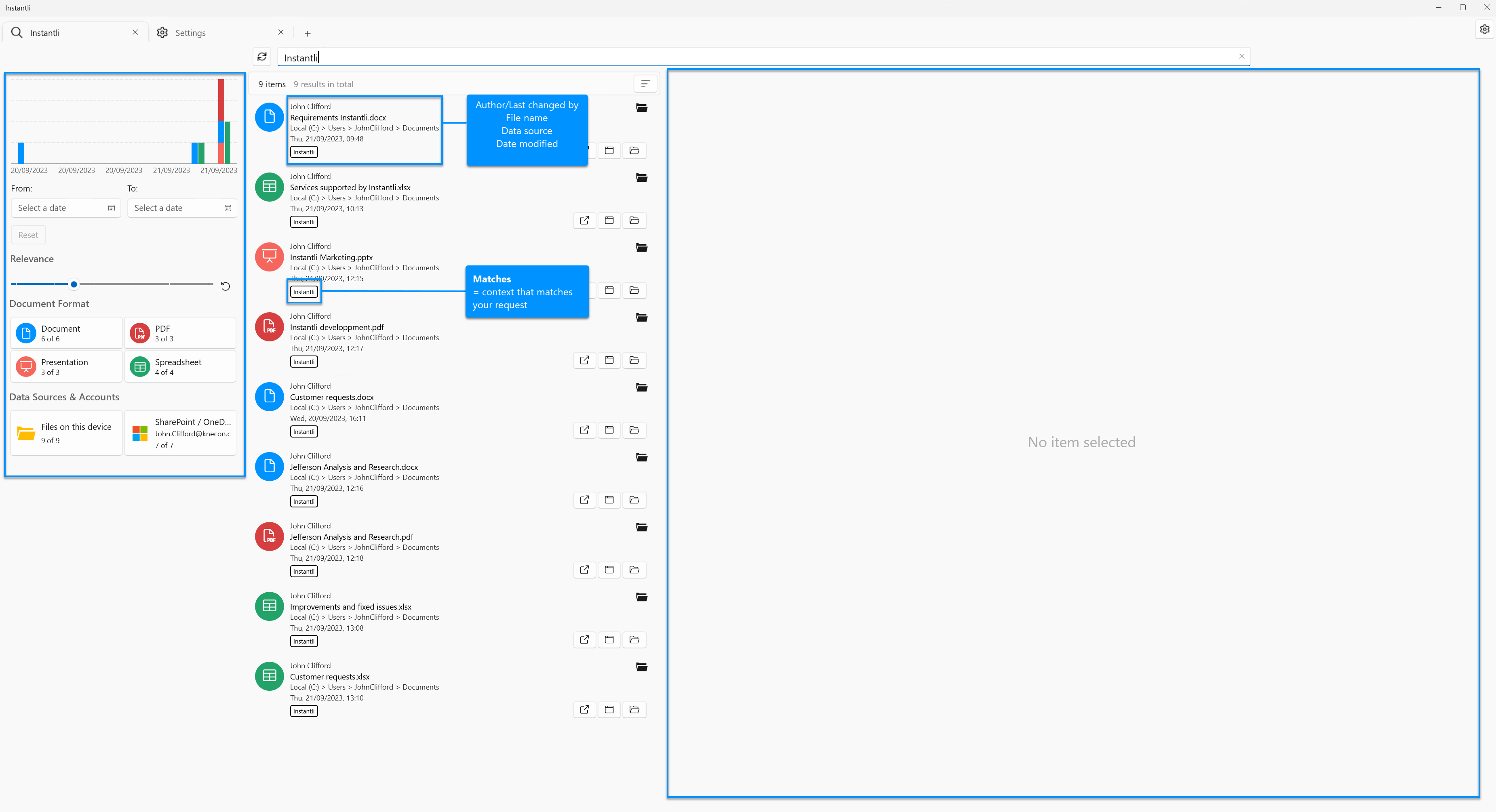Open containing folder for Requirements Instantli.docx
The width and height of the screenshot is (1496, 812).
click(x=634, y=151)
